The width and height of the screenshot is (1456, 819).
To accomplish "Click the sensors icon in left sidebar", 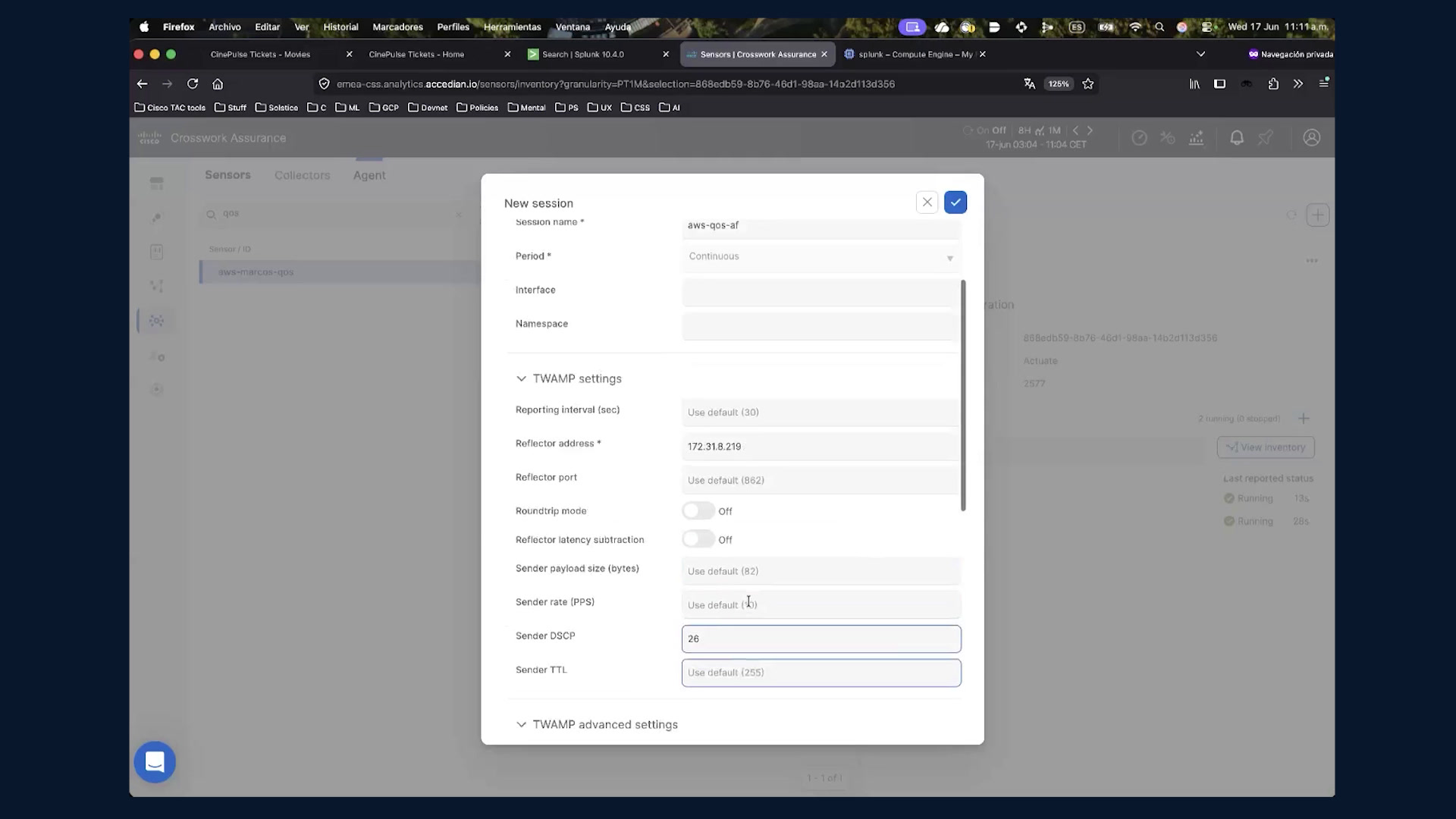I will coord(156,321).
